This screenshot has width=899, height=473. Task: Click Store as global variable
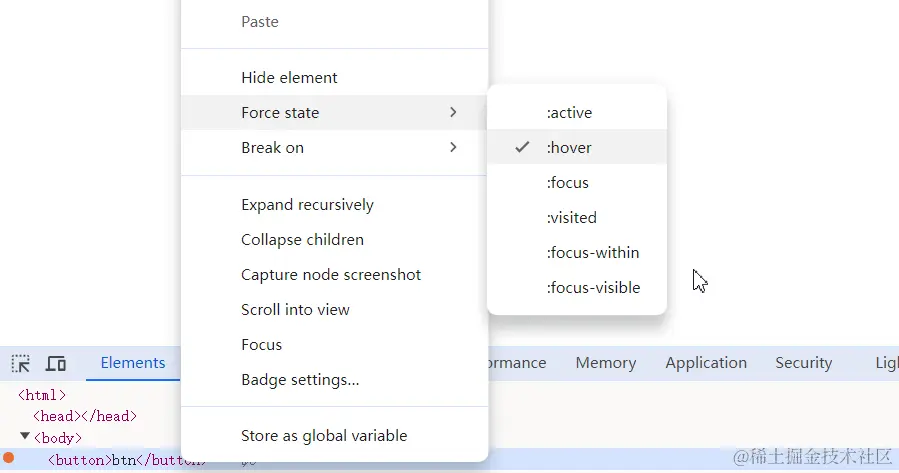pyautogui.click(x=324, y=436)
